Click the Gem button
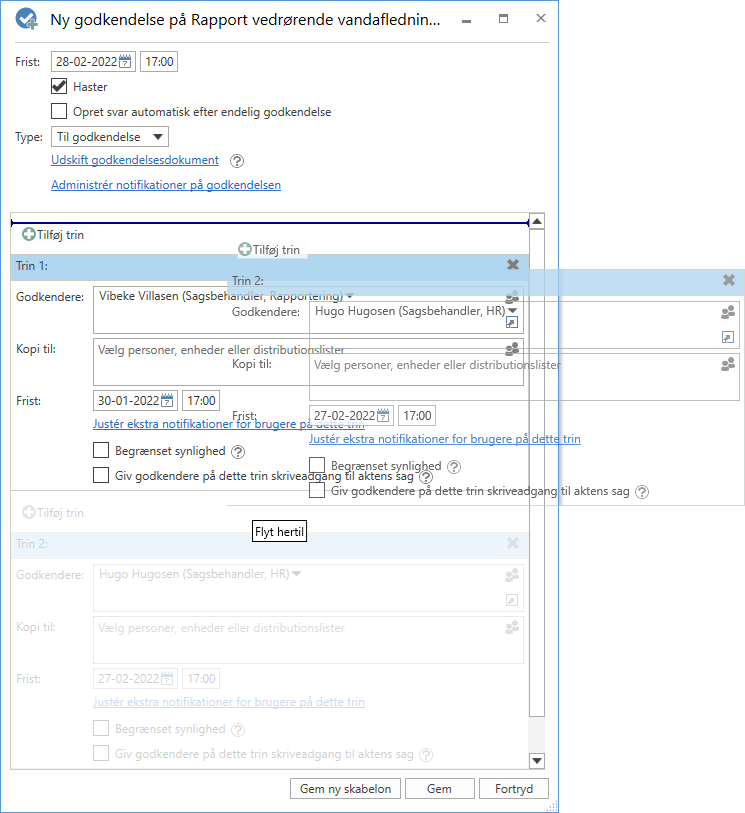Image resolution: width=745 pixels, height=813 pixels. click(439, 789)
